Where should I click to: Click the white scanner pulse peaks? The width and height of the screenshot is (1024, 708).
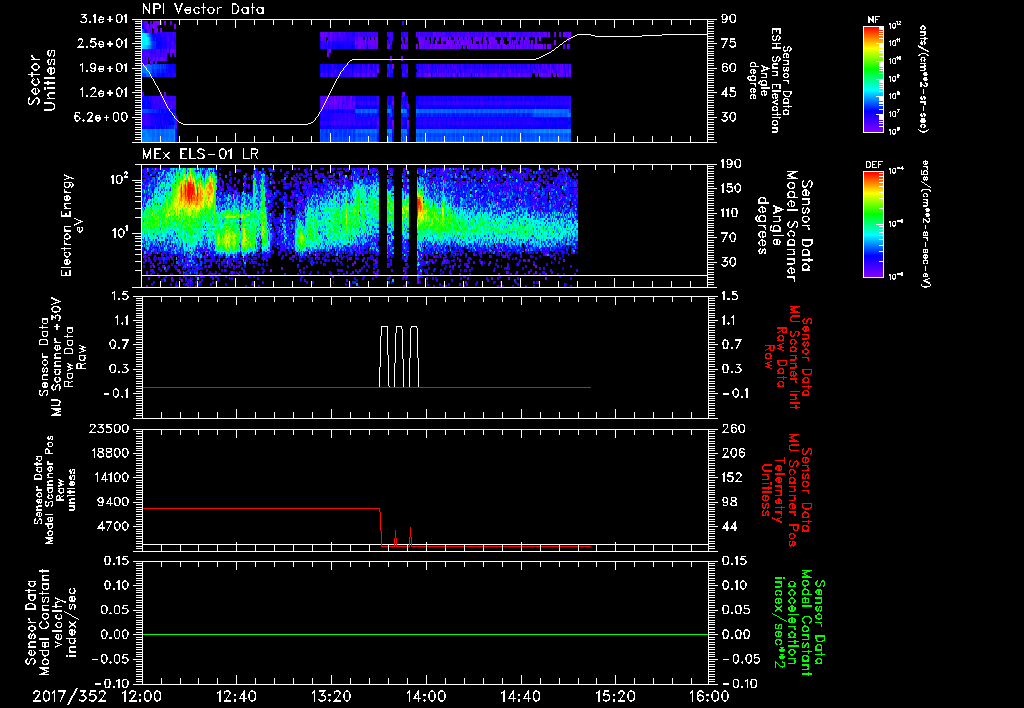399,356
